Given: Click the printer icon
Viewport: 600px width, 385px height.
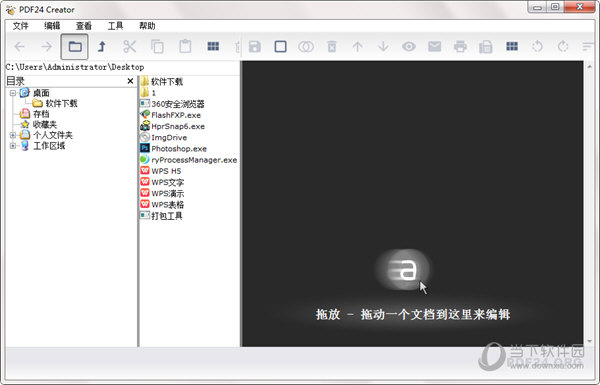Looking at the screenshot, I should tap(460, 47).
